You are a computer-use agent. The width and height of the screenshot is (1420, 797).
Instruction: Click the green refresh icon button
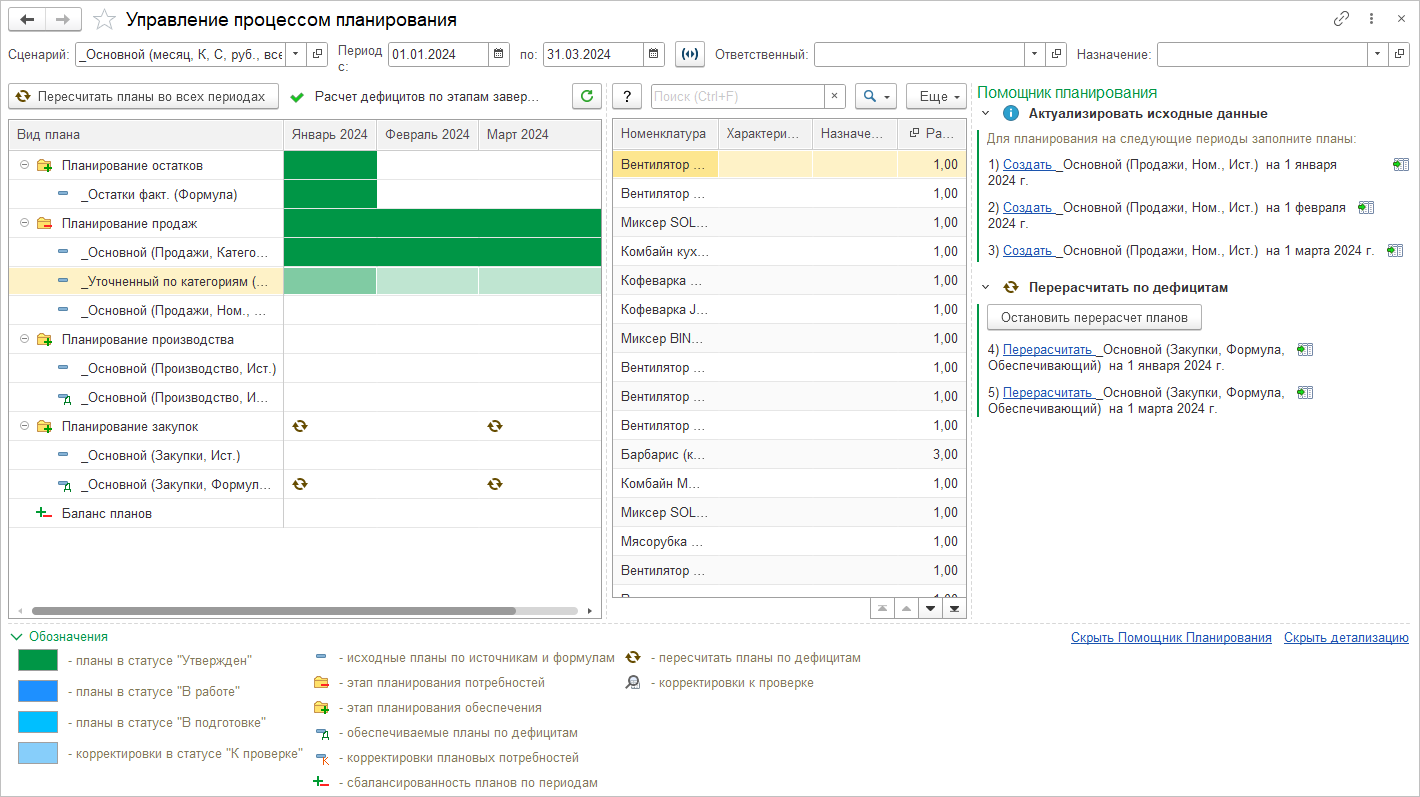(587, 96)
